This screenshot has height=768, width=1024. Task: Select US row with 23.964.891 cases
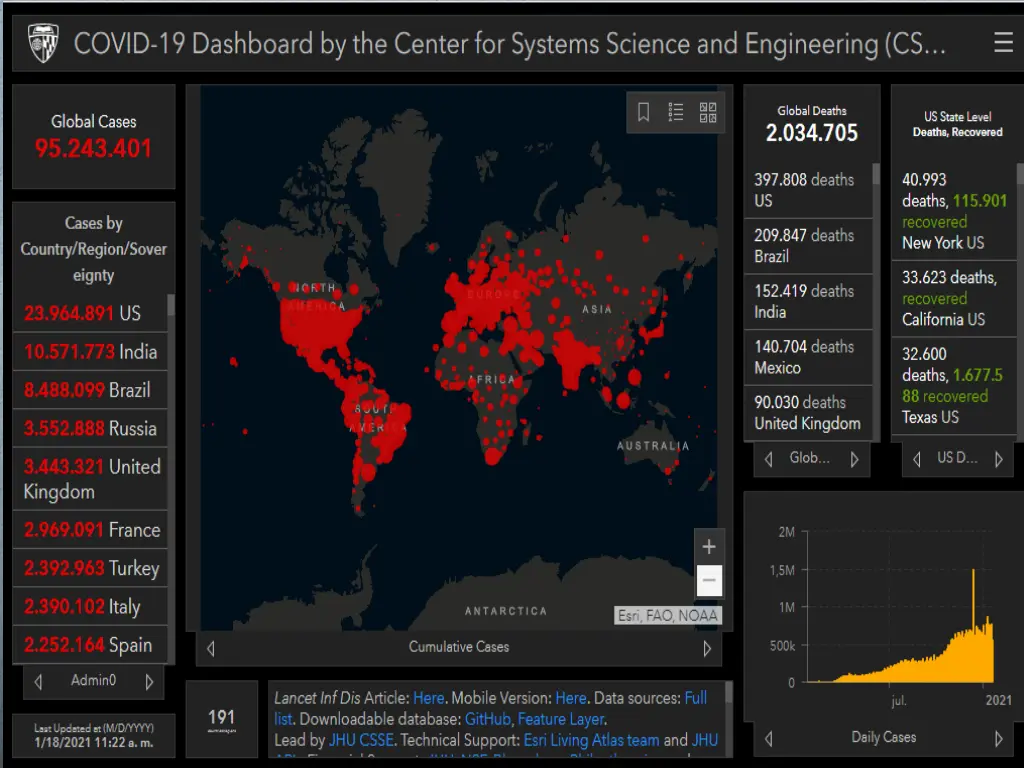click(90, 313)
